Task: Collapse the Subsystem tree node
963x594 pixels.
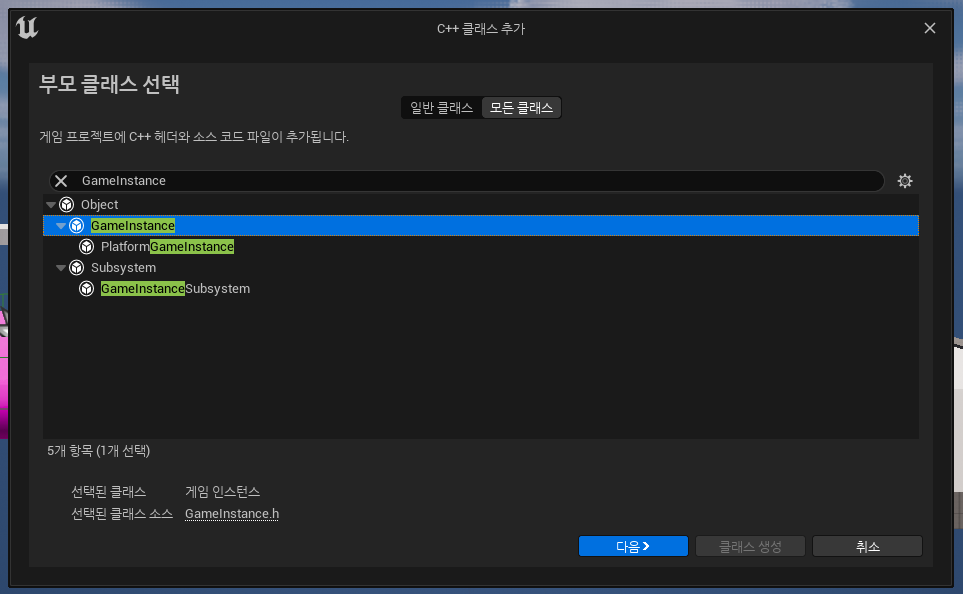Action: (61, 267)
